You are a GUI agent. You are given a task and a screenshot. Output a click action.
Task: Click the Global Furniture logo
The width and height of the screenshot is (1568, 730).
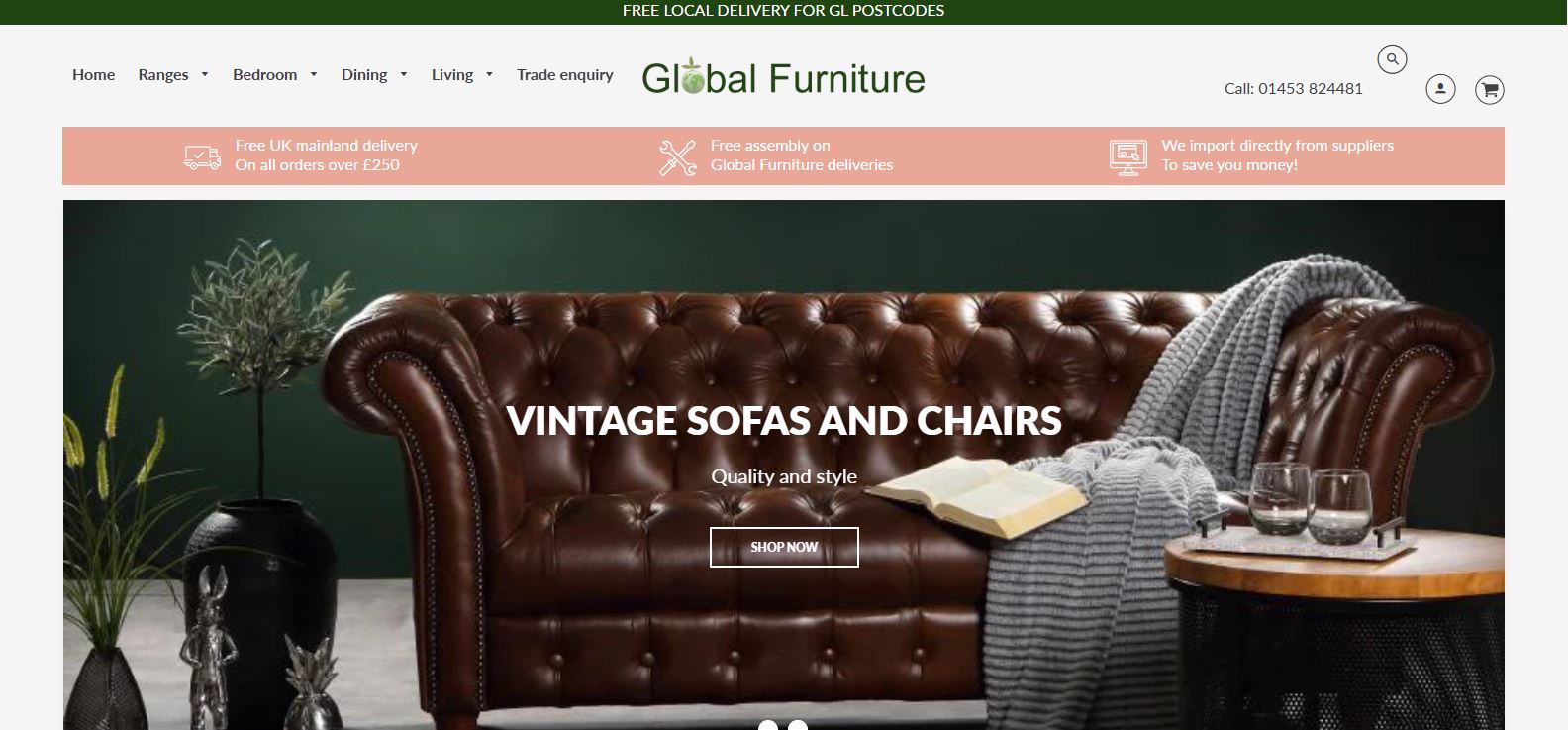(x=783, y=78)
